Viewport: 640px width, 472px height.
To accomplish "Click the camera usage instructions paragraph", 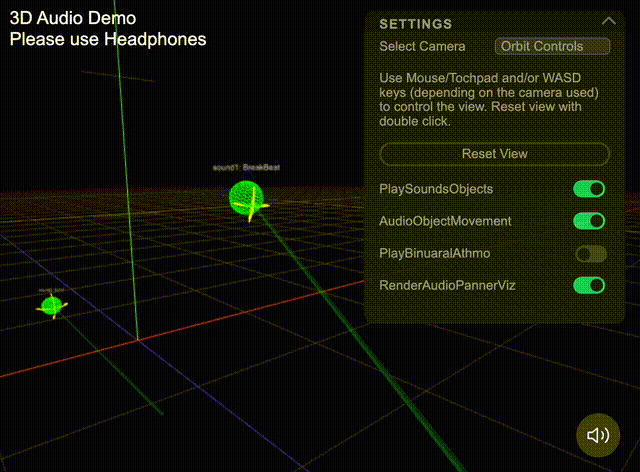I will (x=489, y=99).
